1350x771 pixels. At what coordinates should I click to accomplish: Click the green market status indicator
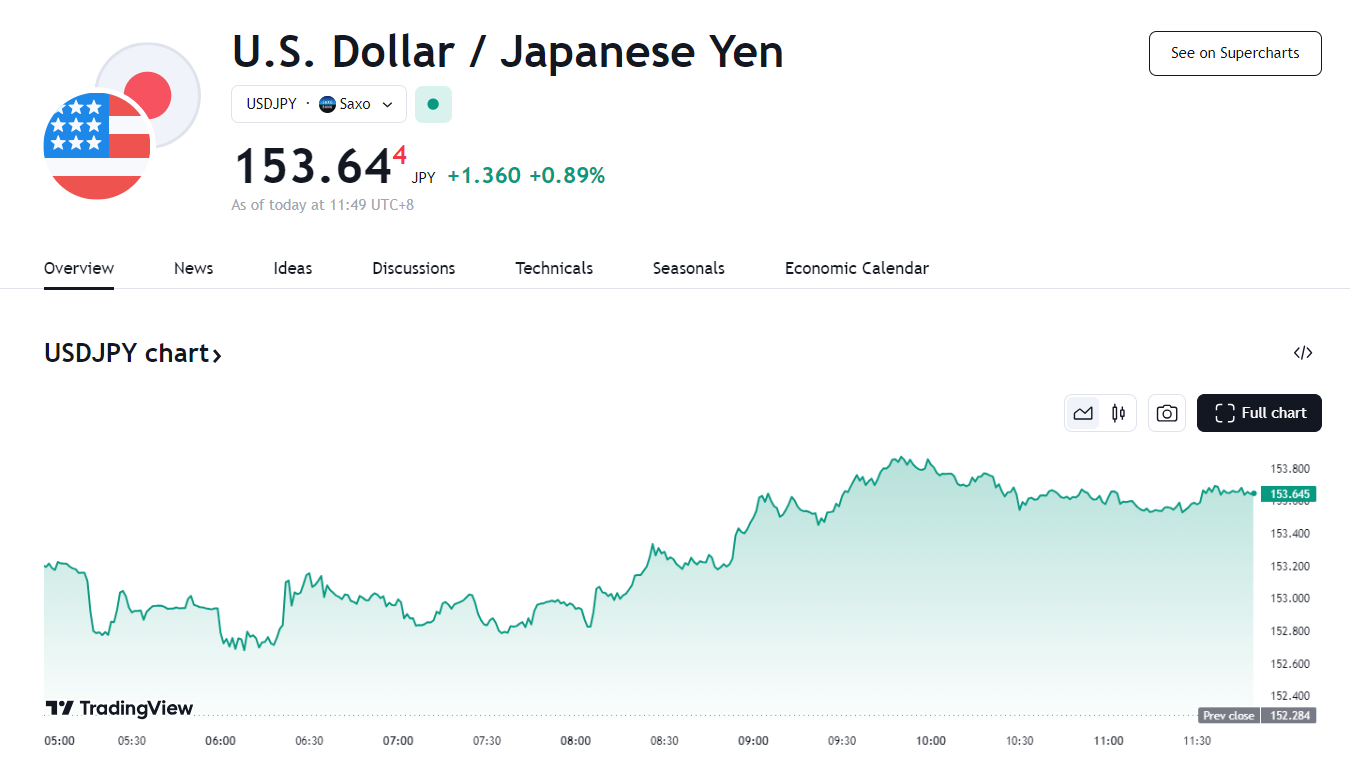(433, 104)
